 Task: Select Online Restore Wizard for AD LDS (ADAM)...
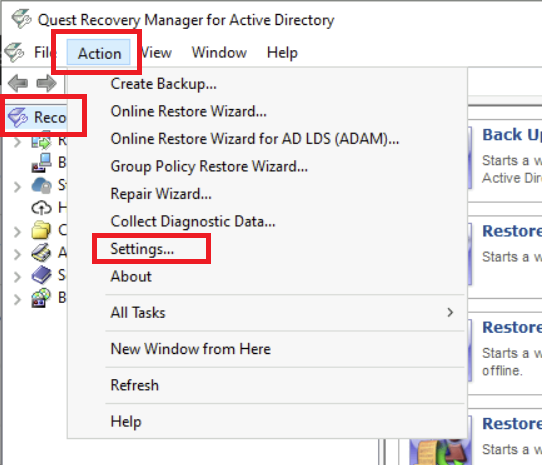point(267,139)
